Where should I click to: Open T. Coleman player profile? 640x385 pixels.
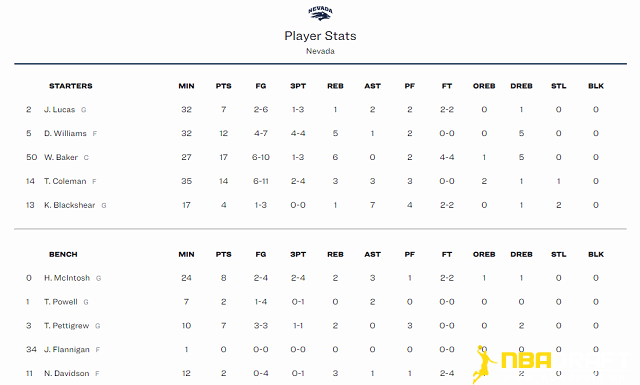coord(65,181)
